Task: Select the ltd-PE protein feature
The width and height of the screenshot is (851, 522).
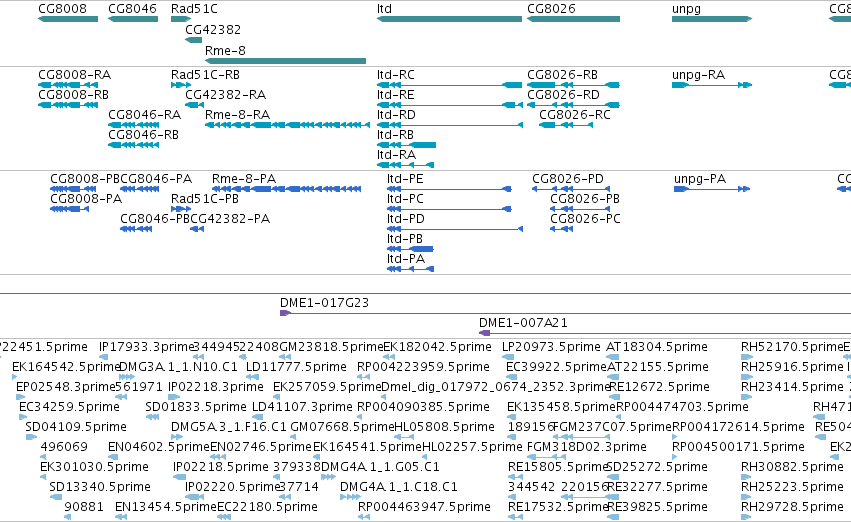Action: coord(449,189)
